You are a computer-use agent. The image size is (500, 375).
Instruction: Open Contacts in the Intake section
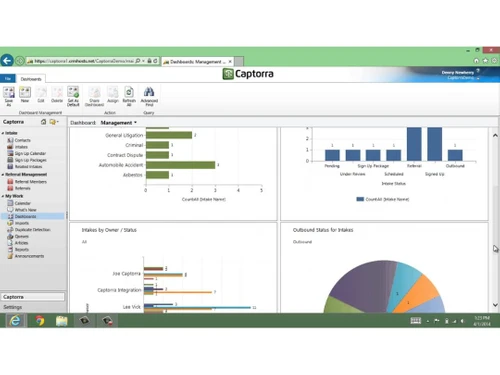click(22, 140)
